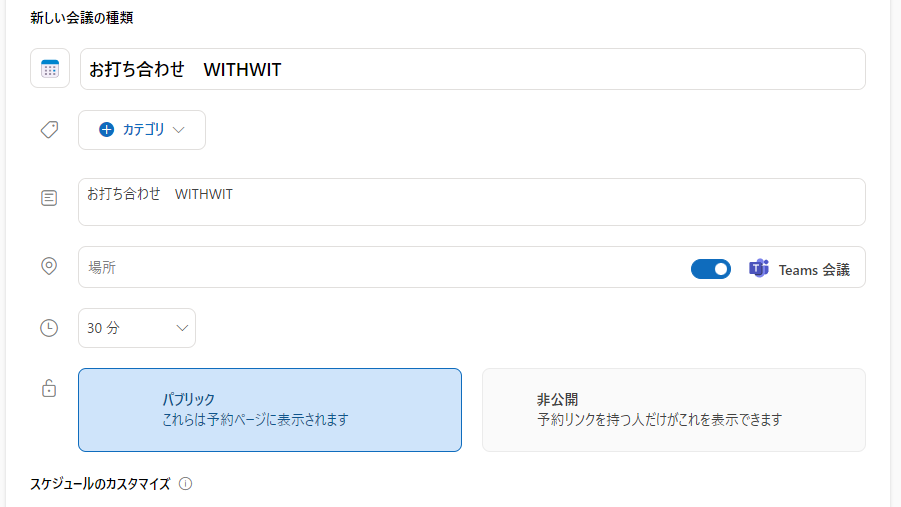Click the スケジュールのカスタマイズ section heading
The width and height of the screenshot is (901, 507).
click(x=100, y=484)
